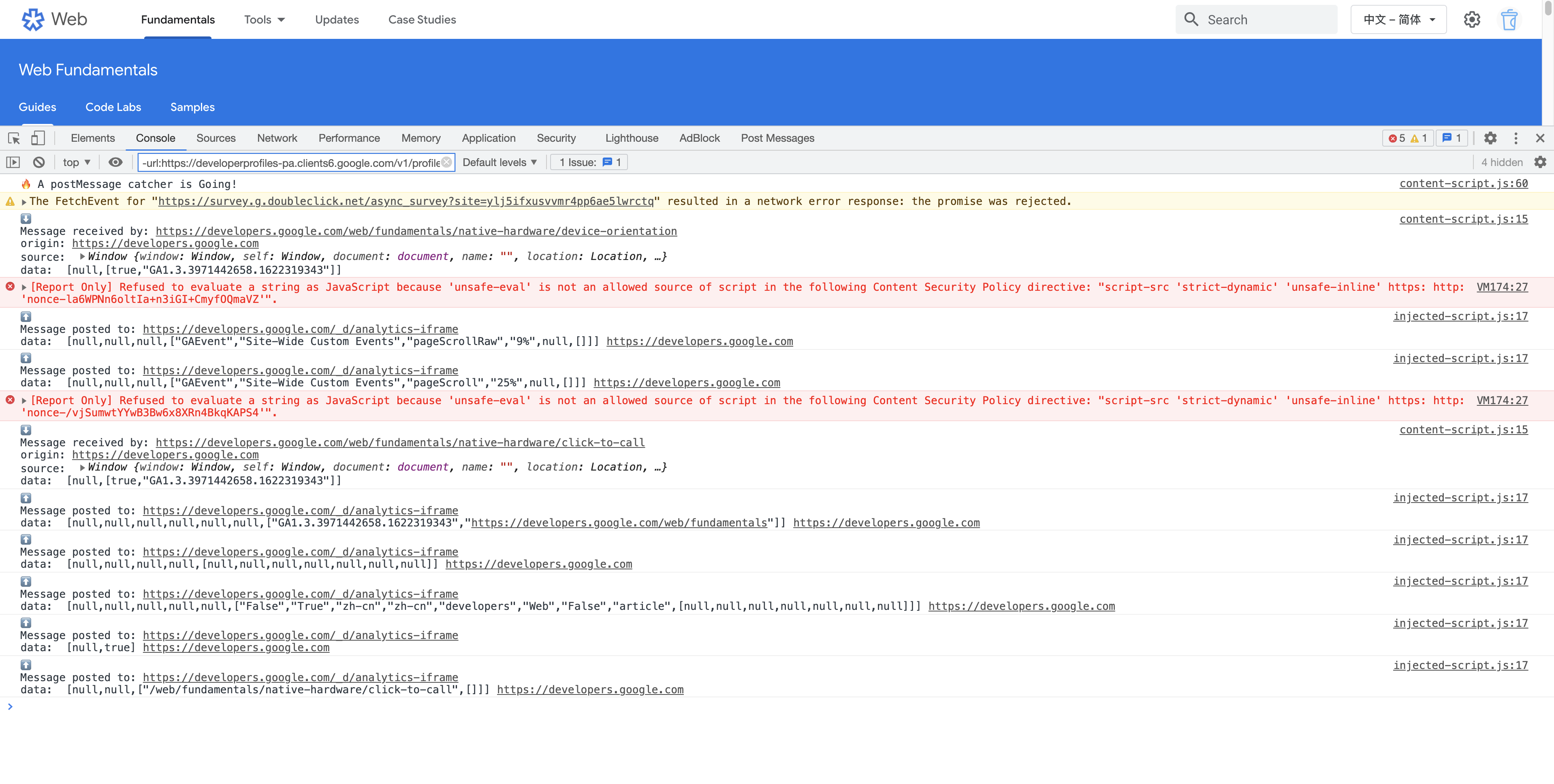Open the top context dropdown
Screen dimensions: 1554x784
[76, 162]
